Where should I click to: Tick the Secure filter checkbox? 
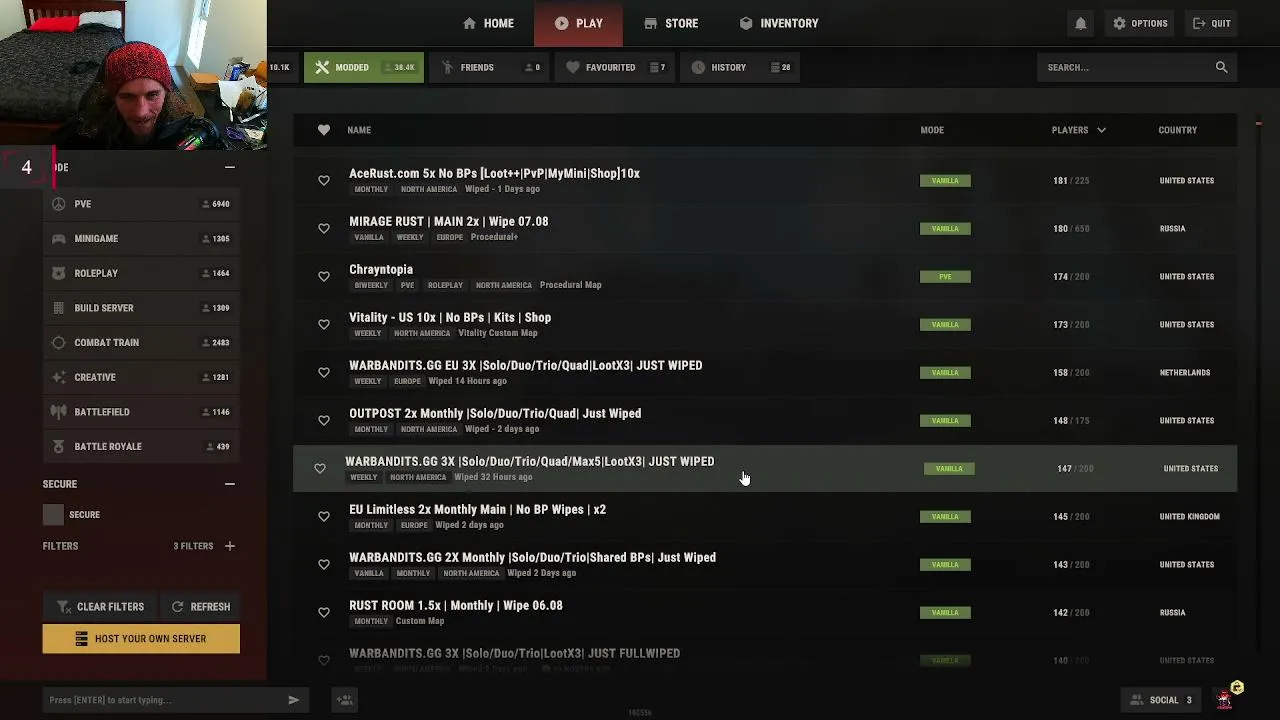tap(53, 515)
